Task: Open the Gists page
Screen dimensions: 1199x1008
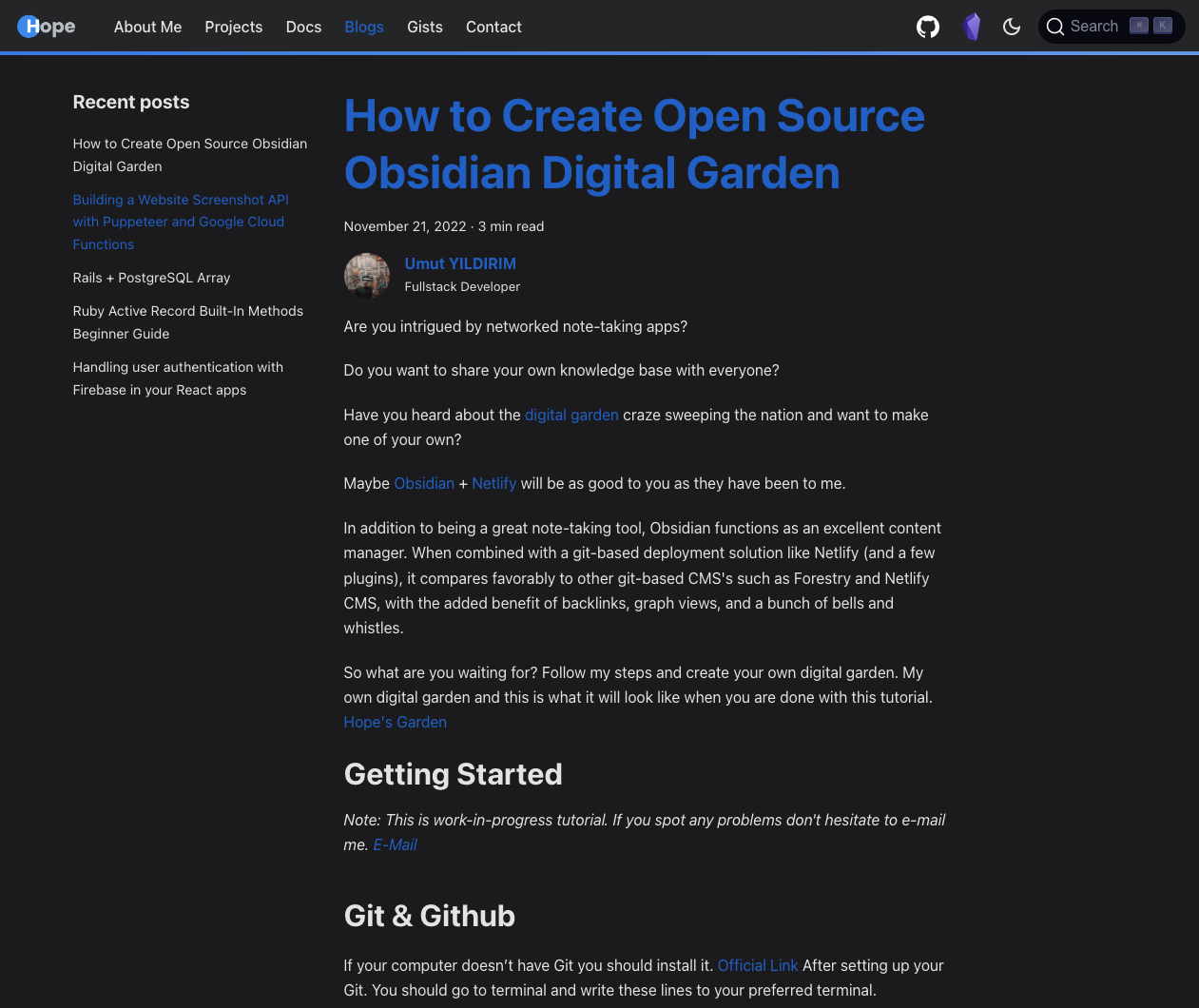Action: (425, 27)
